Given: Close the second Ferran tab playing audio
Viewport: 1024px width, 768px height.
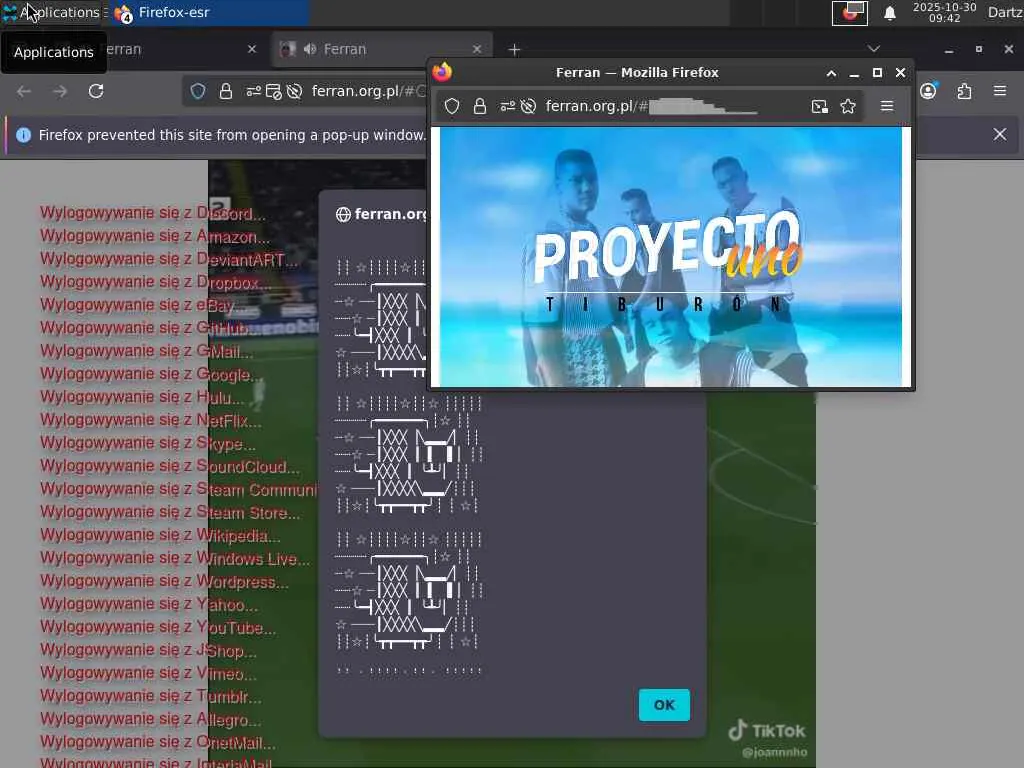Looking at the screenshot, I should click(477, 49).
